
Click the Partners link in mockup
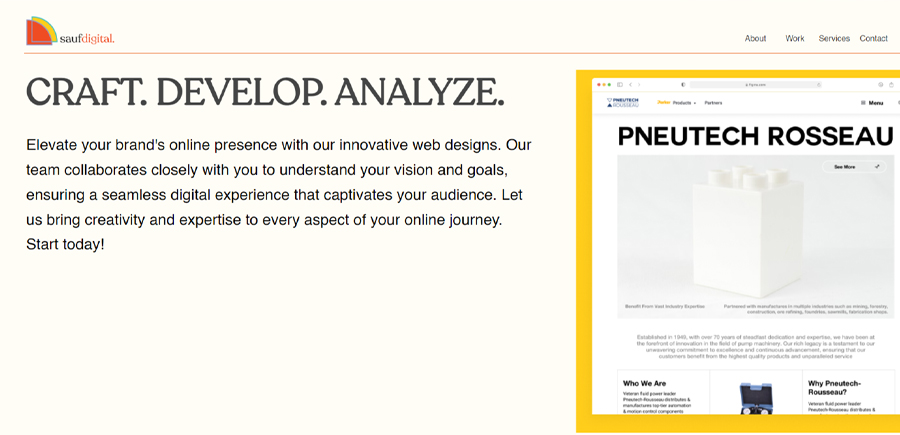click(x=713, y=102)
